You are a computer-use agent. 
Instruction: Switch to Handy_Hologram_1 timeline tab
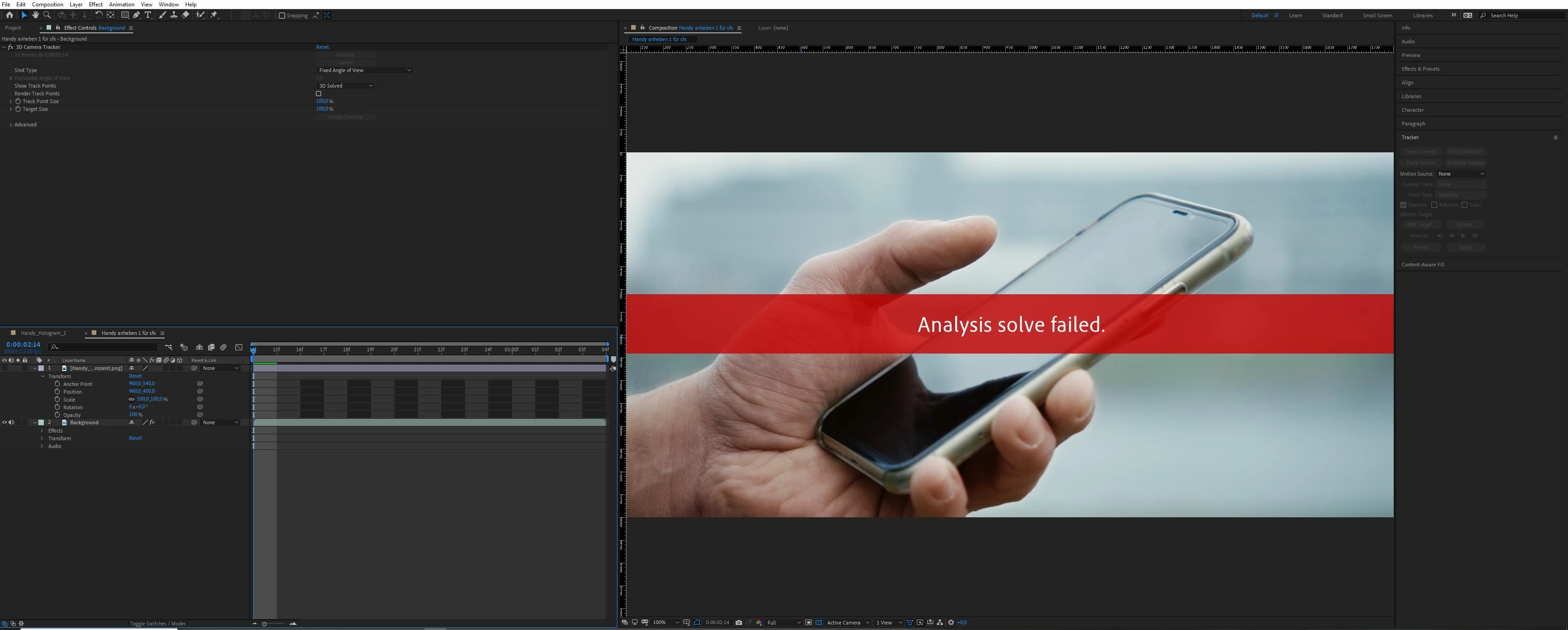[x=43, y=333]
